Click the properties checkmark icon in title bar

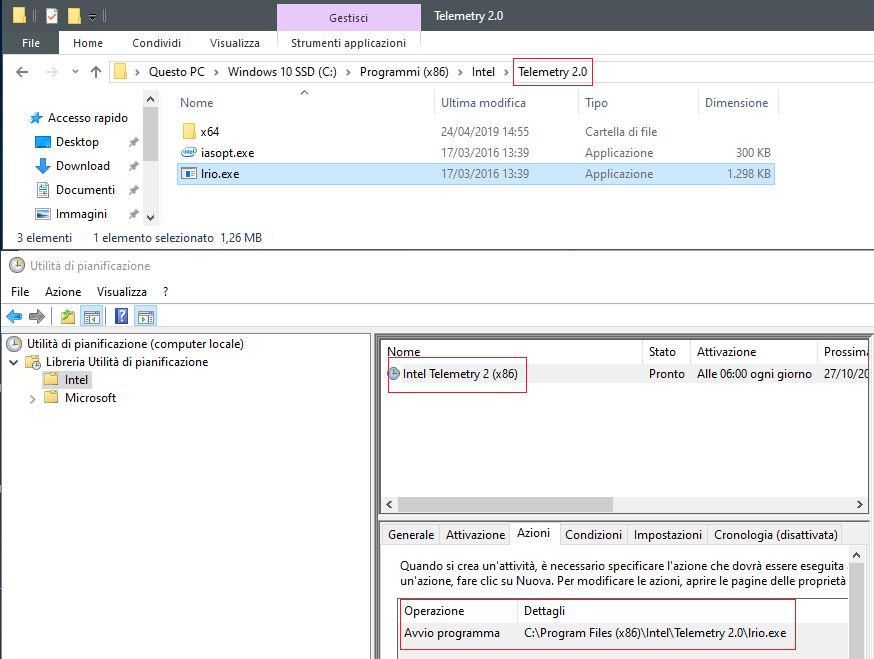pos(51,16)
